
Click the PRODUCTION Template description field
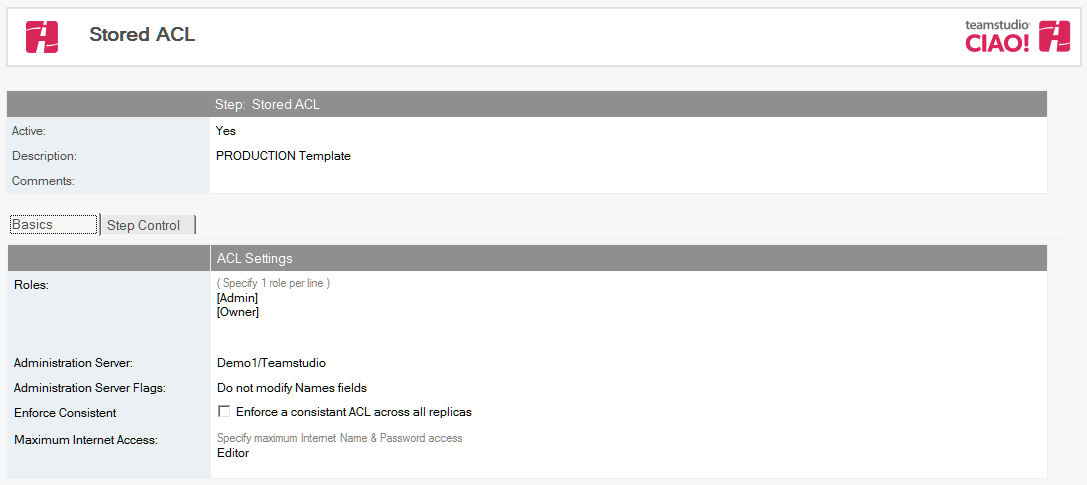pyautogui.click(x=284, y=156)
